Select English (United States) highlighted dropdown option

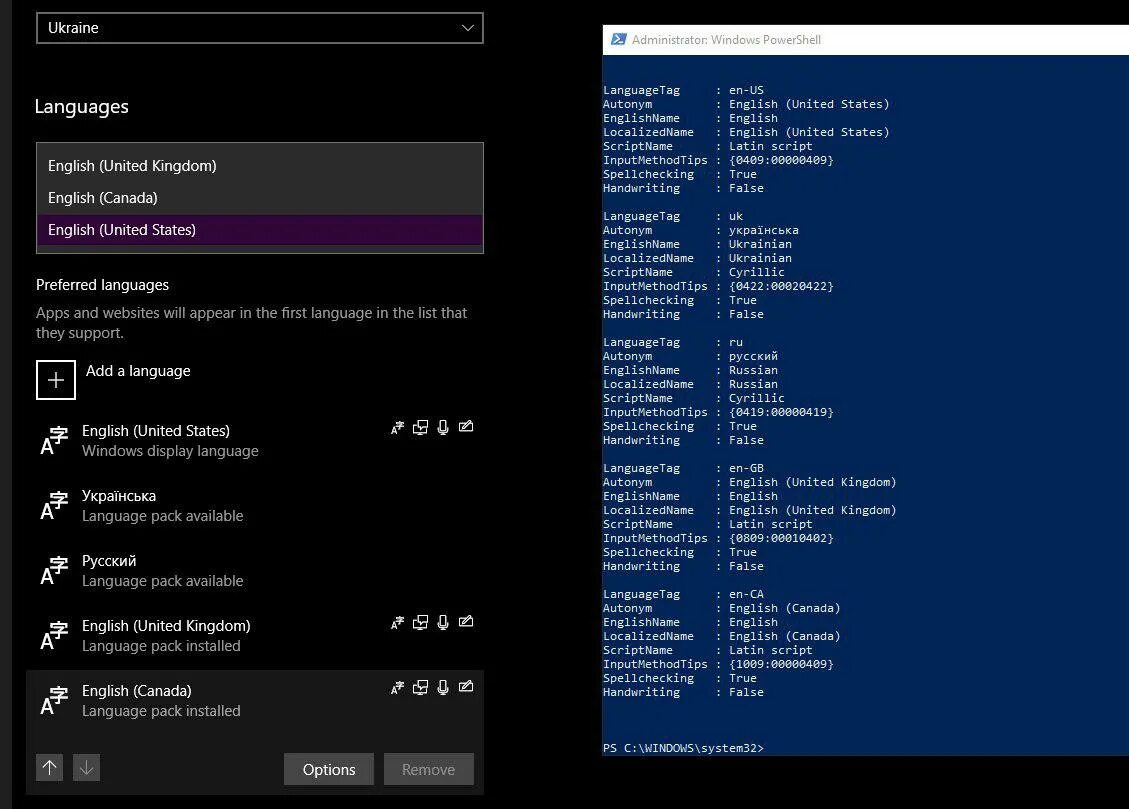pyautogui.click(x=259, y=230)
